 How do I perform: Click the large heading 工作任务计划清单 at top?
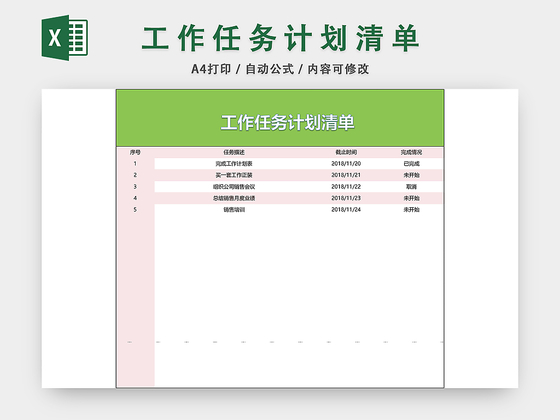280,38
